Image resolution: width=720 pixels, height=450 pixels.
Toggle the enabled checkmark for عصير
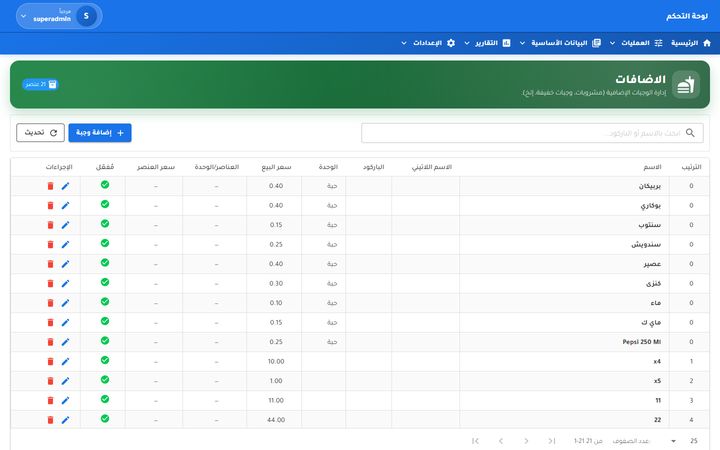[105, 263]
